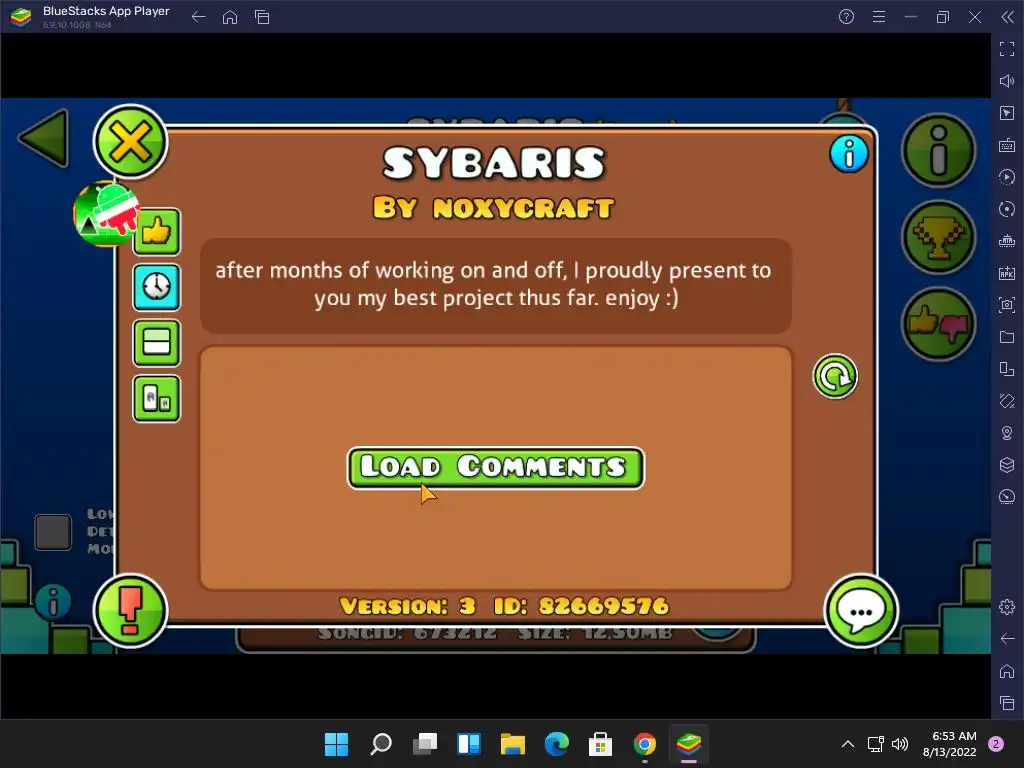The width and height of the screenshot is (1024, 768).
Task: Launch Google Chrome from taskbar
Action: tap(645, 744)
